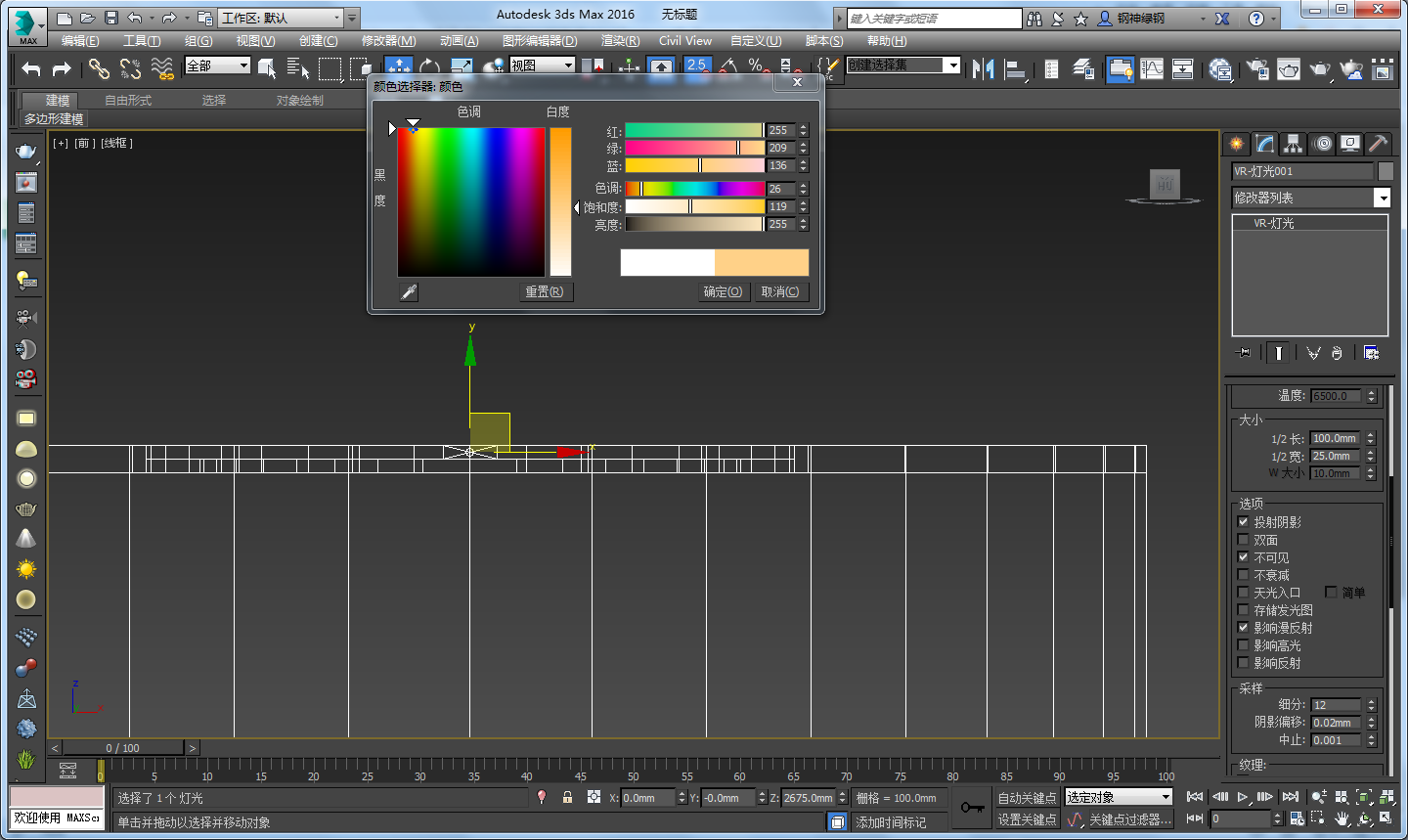Enable the 简单 checkbox
This screenshot has height=840, width=1408.
[1331, 593]
